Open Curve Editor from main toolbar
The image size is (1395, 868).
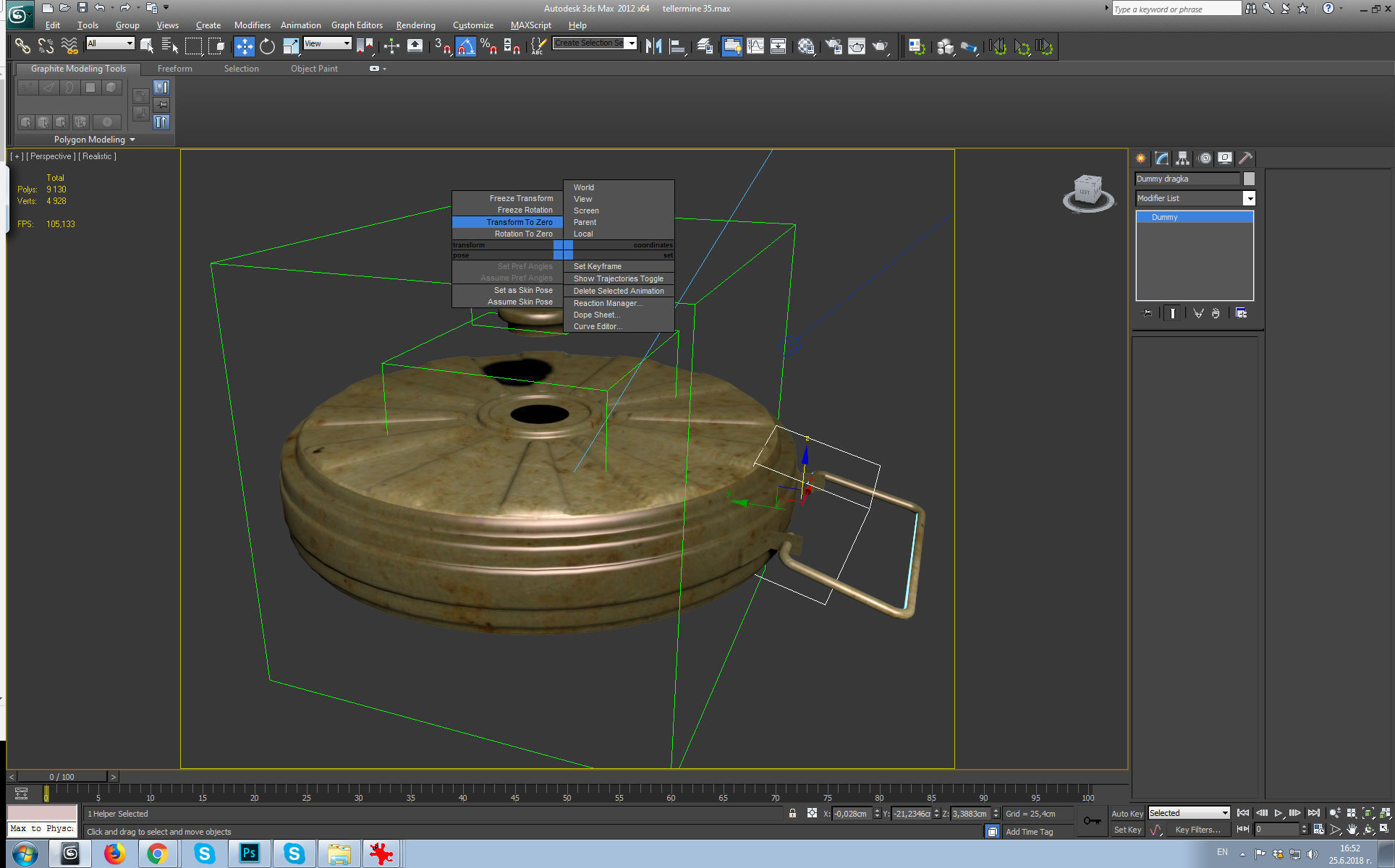[755, 46]
